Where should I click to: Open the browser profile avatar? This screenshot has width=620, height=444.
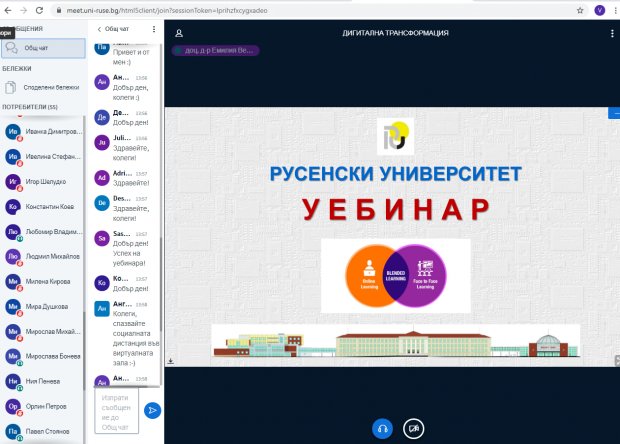point(600,11)
